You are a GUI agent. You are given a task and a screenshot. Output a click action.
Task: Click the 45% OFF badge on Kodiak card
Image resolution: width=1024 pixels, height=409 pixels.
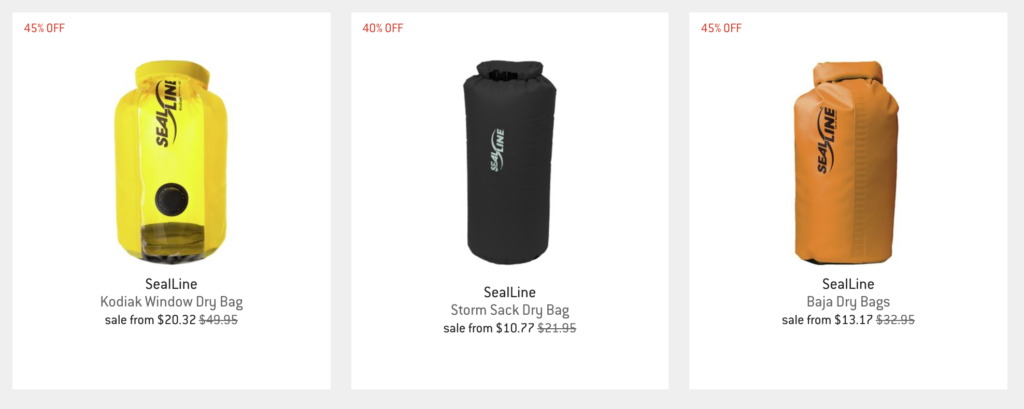(x=44, y=28)
